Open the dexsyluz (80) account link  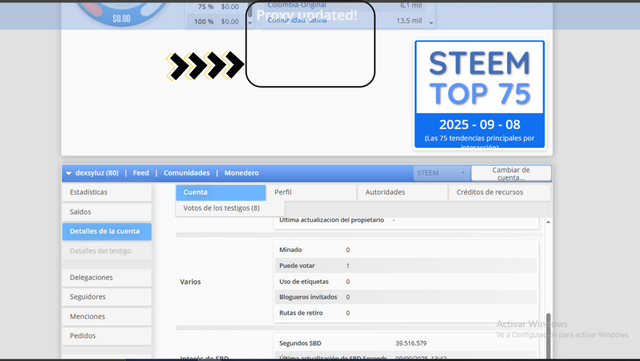pyautogui.click(x=97, y=173)
